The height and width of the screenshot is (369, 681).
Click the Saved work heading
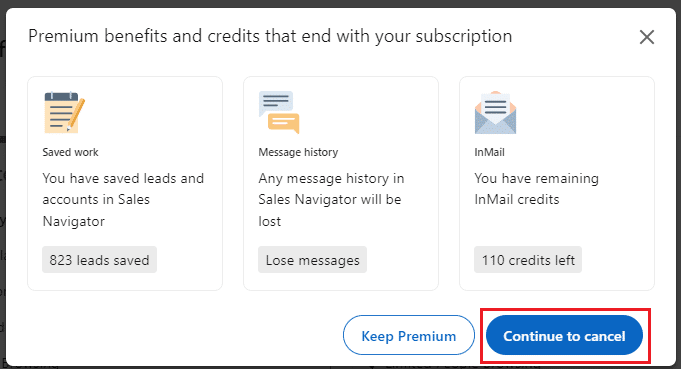[70, 152]
